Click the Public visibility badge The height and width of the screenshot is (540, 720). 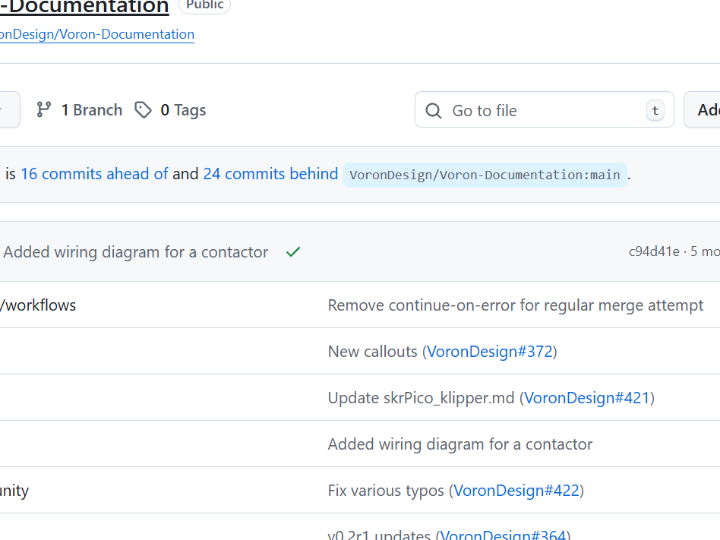point(204,5)
